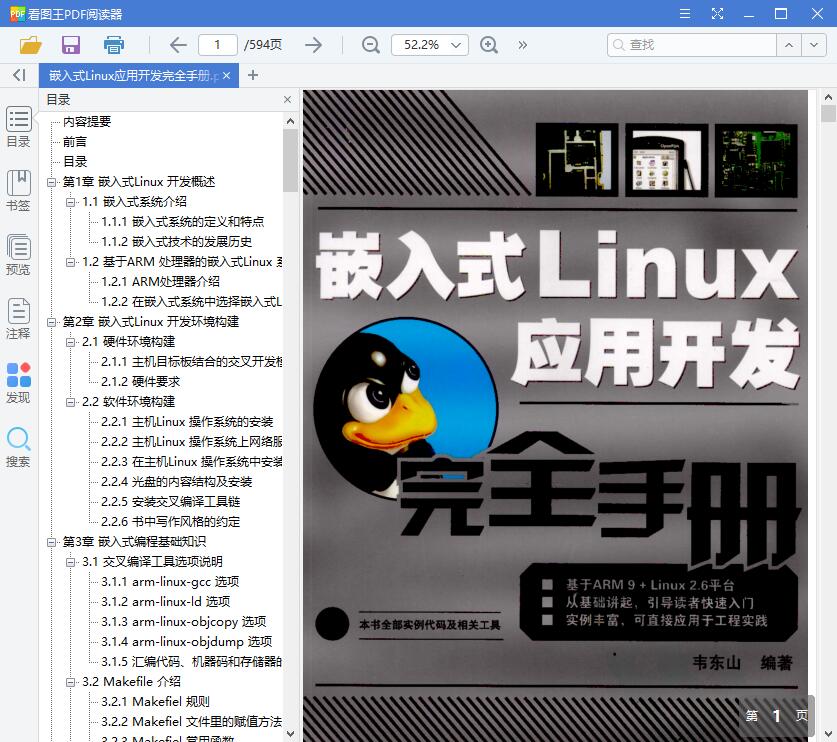Open the 书签 bookmarks sidebar panel
The width and height of the screenshot is (837, 742).
click(18, 191)
